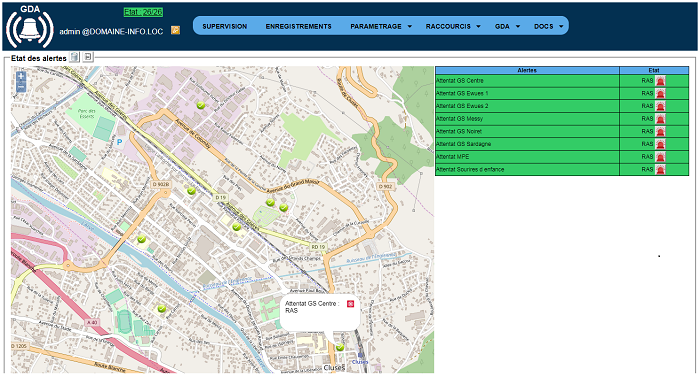Screen dimensions: 700x377
Task: Select the Attentat GS Noiret row
Action: tap(562, 131)
